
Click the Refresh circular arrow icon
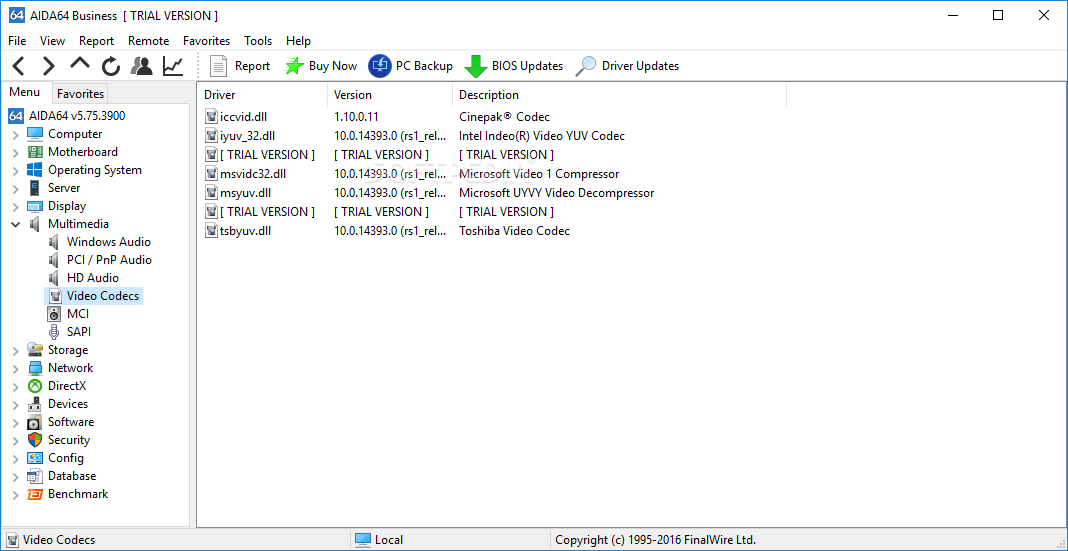pos(111,66)
